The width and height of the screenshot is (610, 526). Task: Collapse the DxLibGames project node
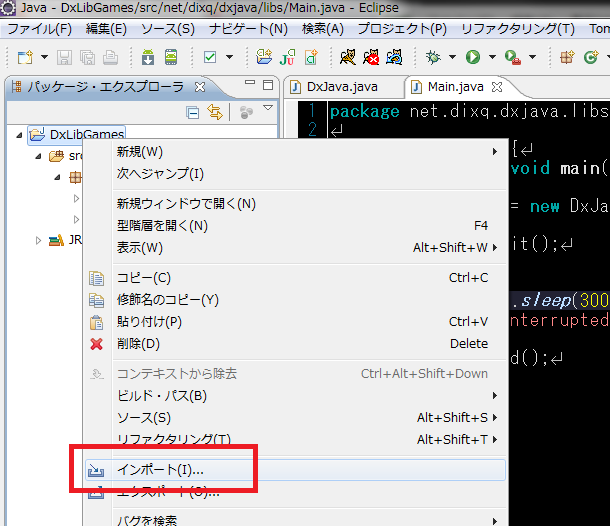click(19, 135)
